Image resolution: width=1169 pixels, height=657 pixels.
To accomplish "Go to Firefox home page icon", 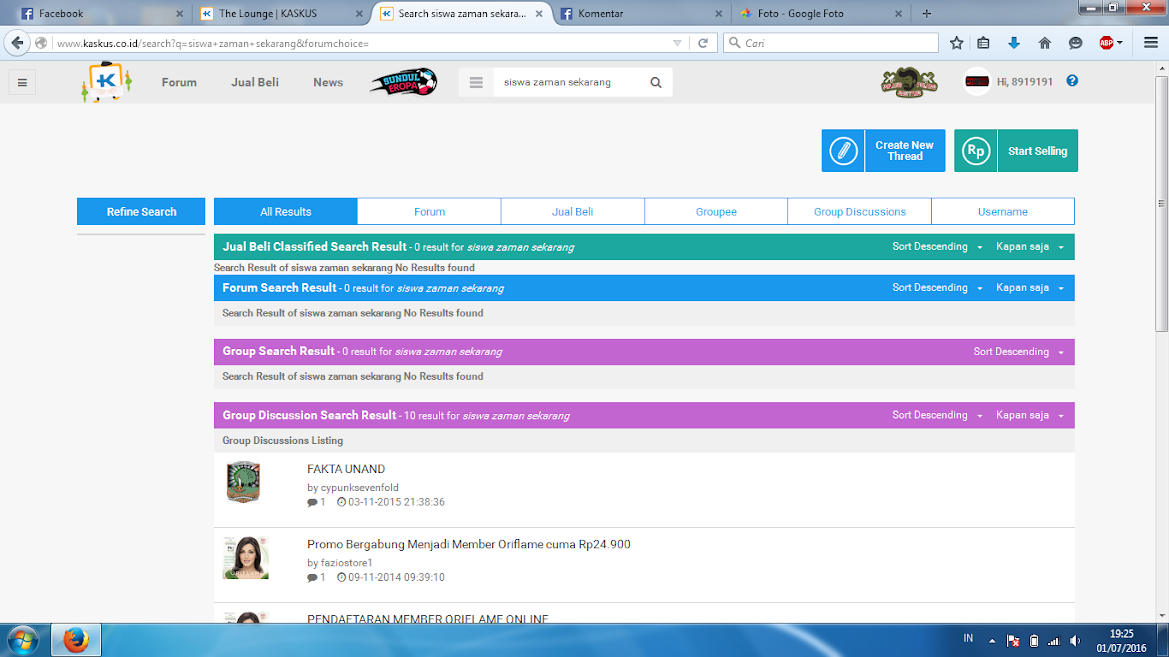I will click(1044, 43).
